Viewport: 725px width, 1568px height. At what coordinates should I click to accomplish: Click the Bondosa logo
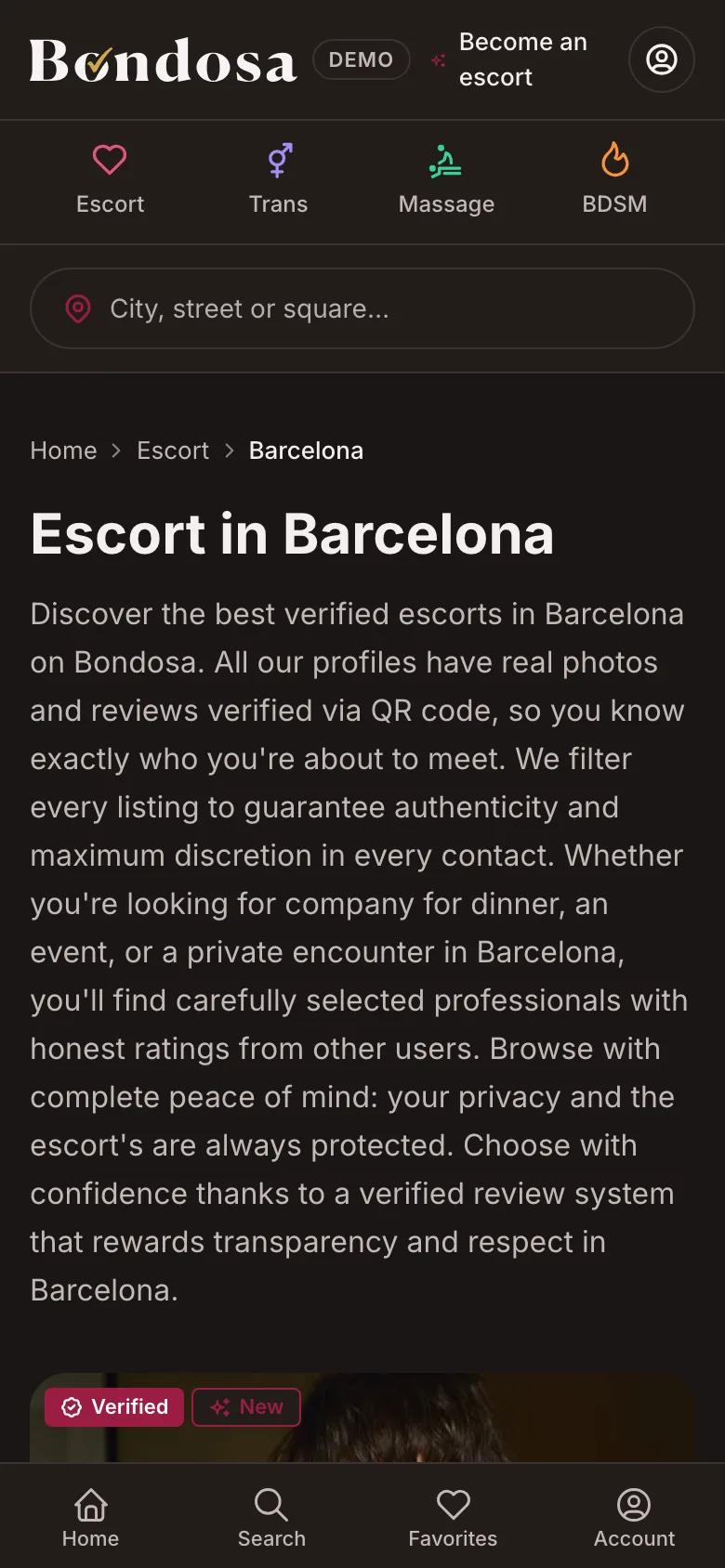[164, 60]
